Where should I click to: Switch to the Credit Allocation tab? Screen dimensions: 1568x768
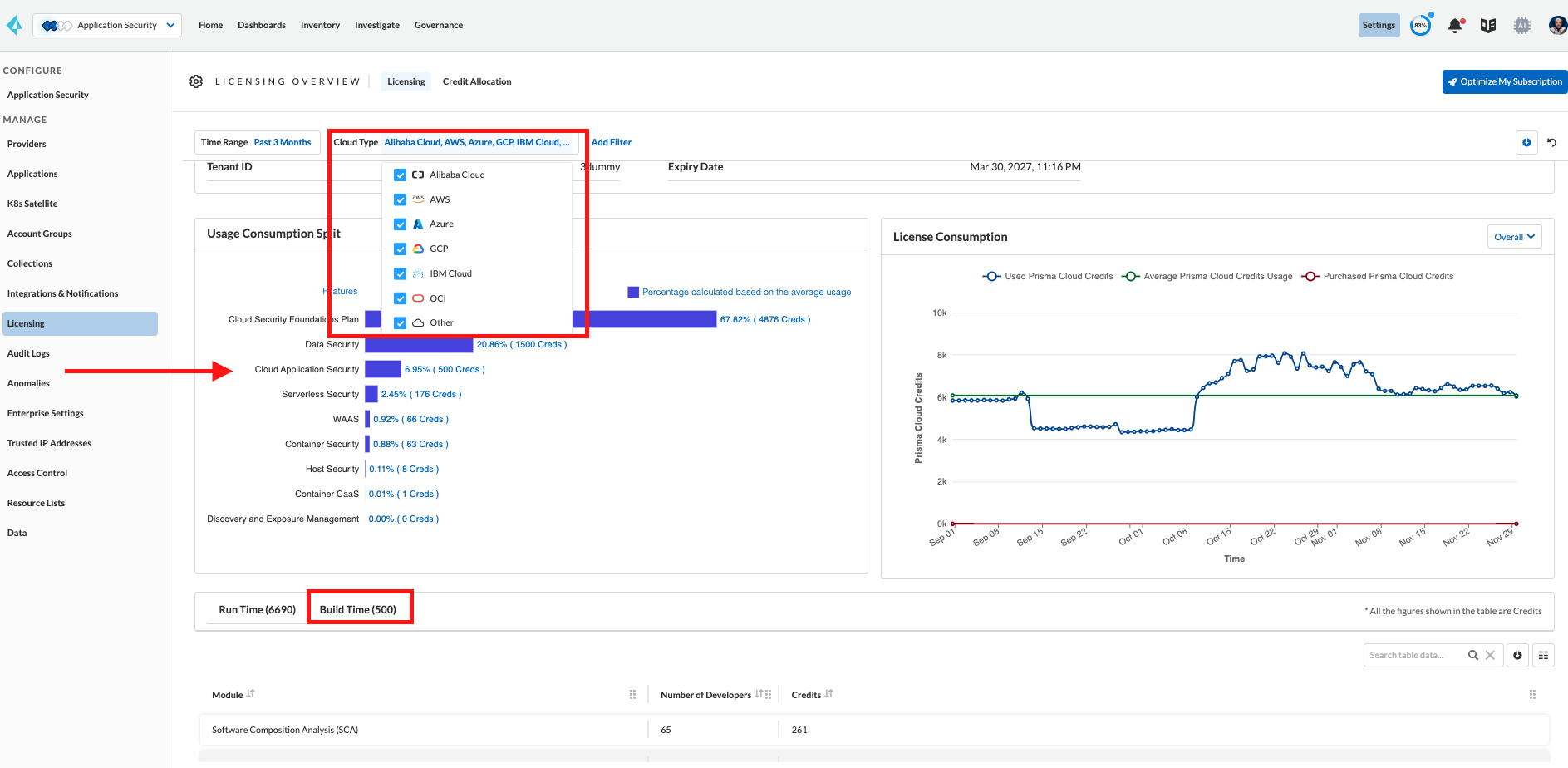point(476,81)
